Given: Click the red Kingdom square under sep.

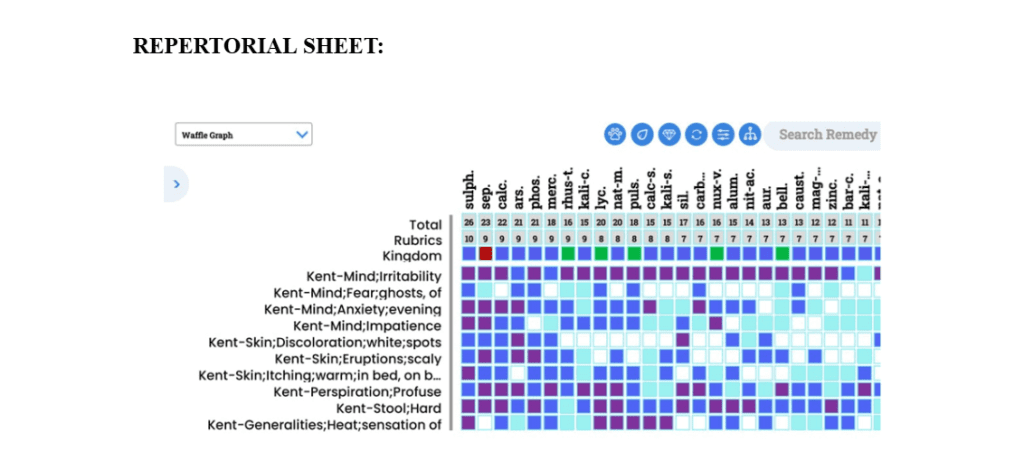Looking at the screenshot, I should tap(486, 254).
